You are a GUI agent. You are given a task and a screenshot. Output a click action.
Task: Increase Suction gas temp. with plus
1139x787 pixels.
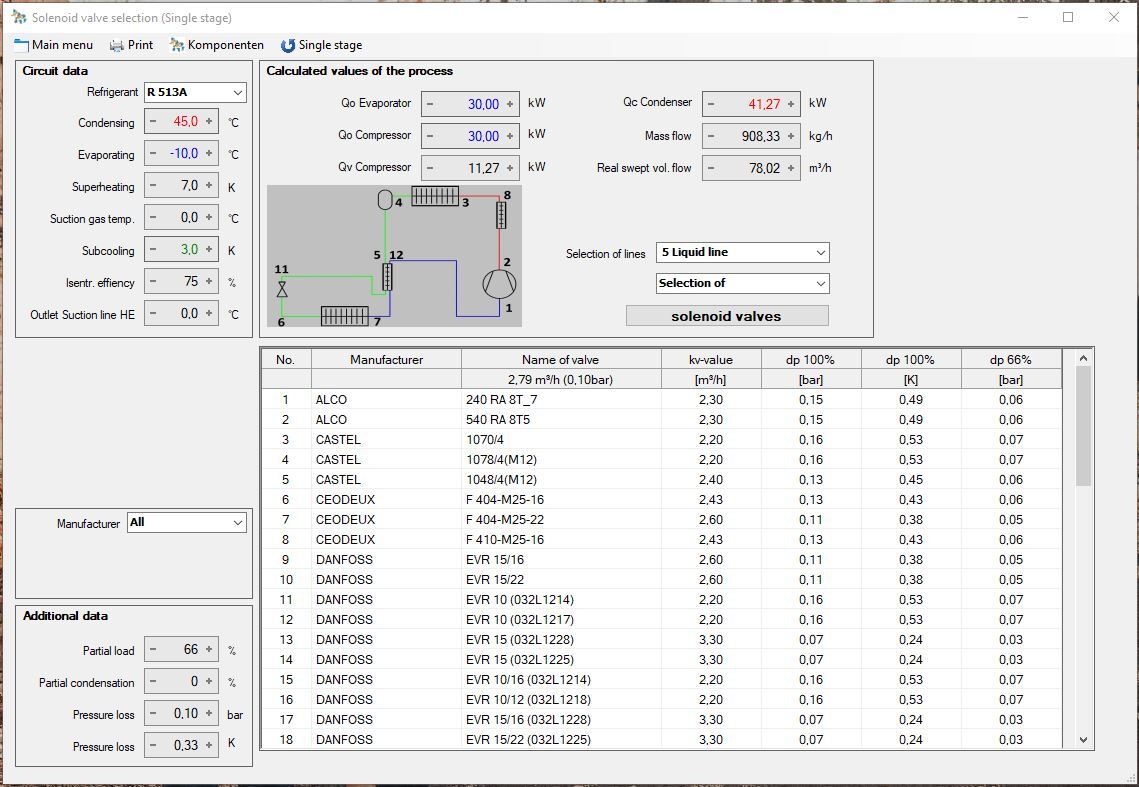(x=209, y=217)
